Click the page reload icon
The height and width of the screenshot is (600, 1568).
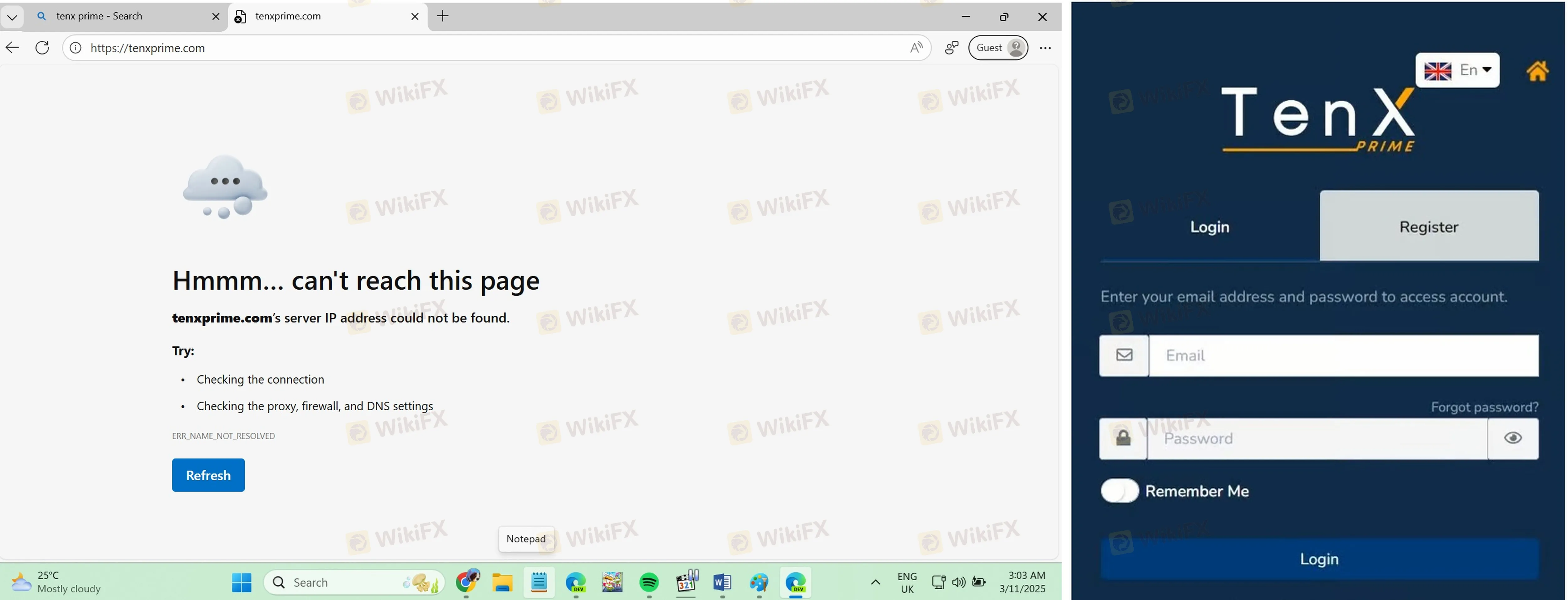coord(42,47)
